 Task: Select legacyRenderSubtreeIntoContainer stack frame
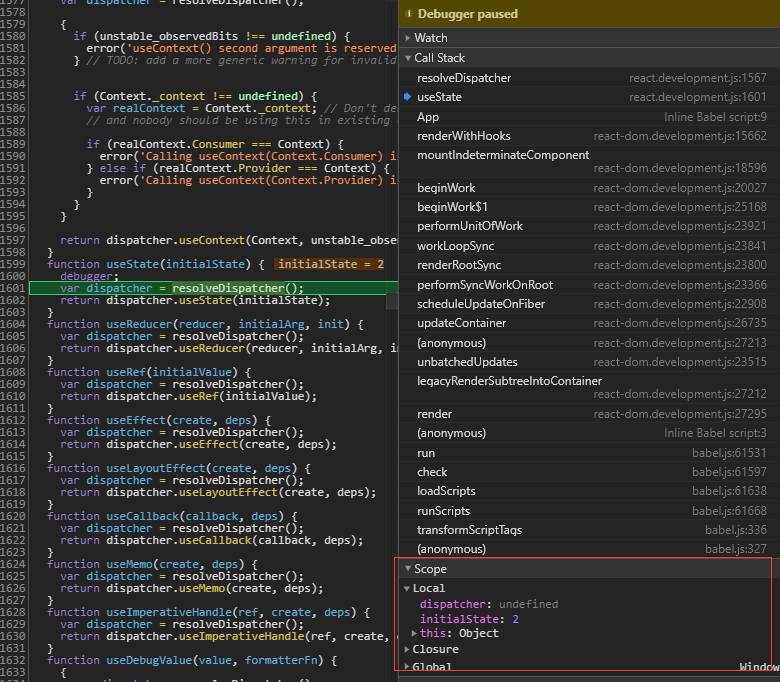[589, 388]
